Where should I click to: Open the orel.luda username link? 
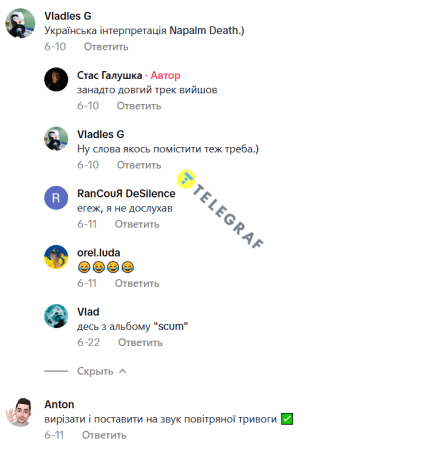tap(99, 253)
